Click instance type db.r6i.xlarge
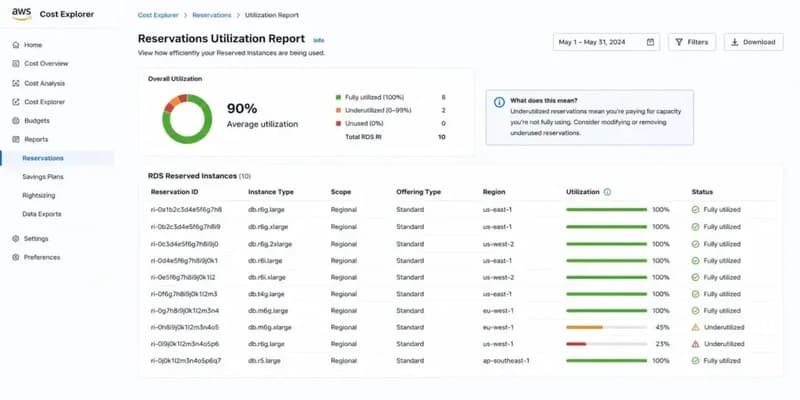The width and height of the screenshot is (800, 400). (x=267, y=278)
